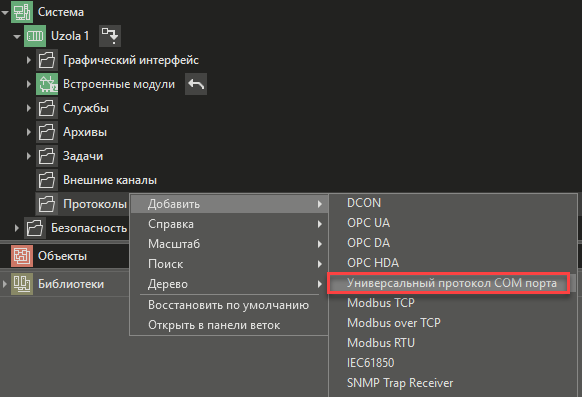
Task: Select the Графический интерфейс label
Action: [x=131, y=60]
